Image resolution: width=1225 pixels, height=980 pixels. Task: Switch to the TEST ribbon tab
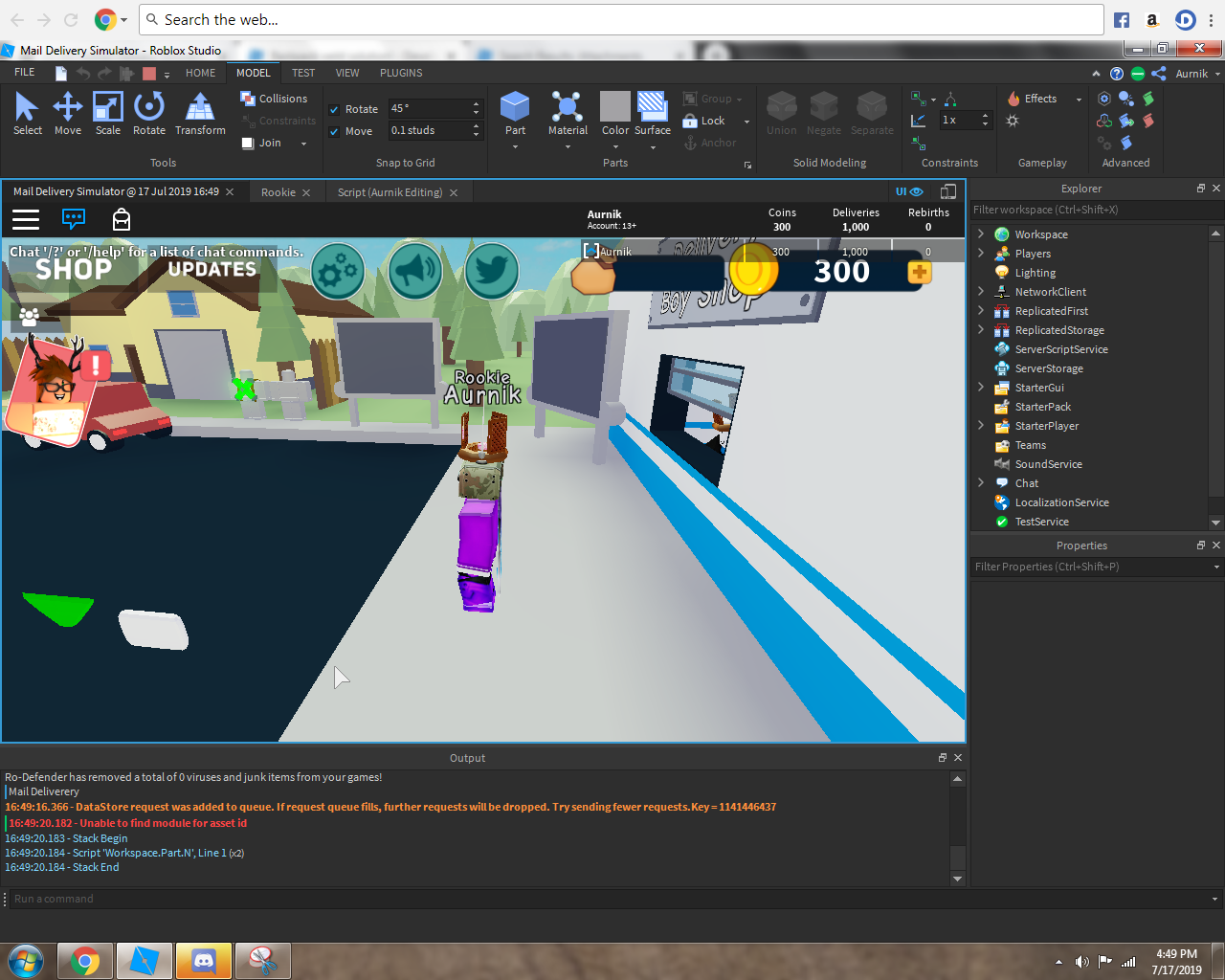(x=303, y=72)
